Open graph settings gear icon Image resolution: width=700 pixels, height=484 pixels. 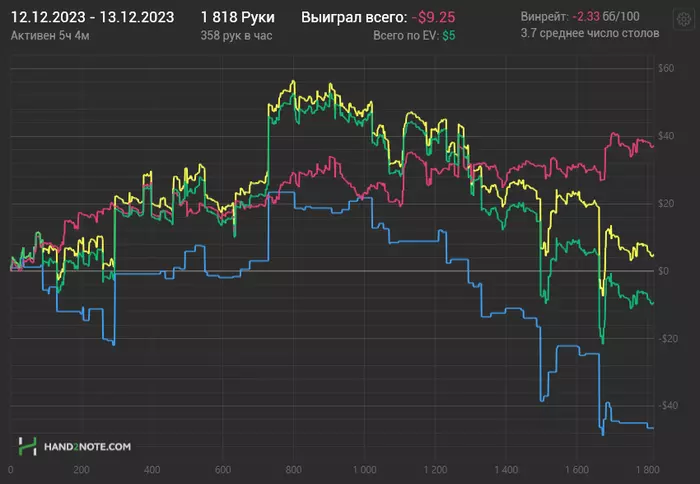click(x=683, y=19)
